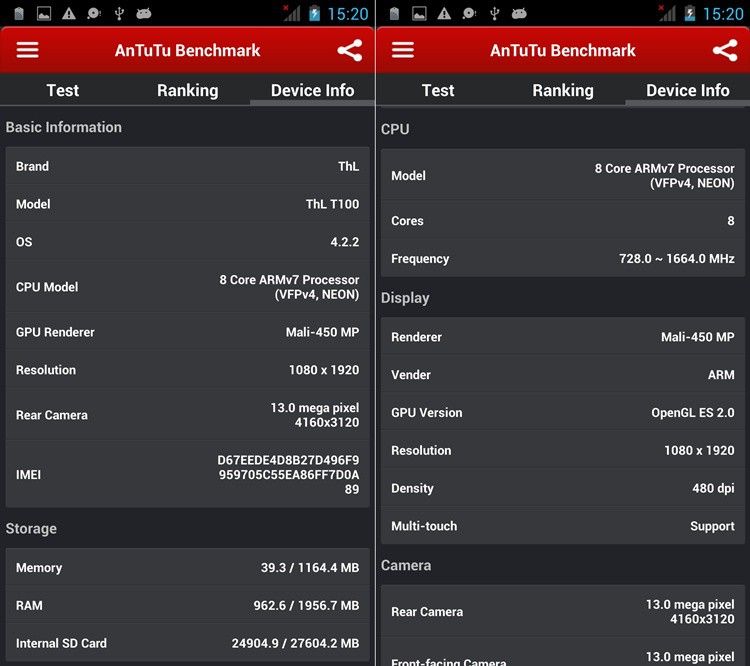Select Device Info tab, right screen
The width and height of the screenshot is (750, 666).
[688, 90]
